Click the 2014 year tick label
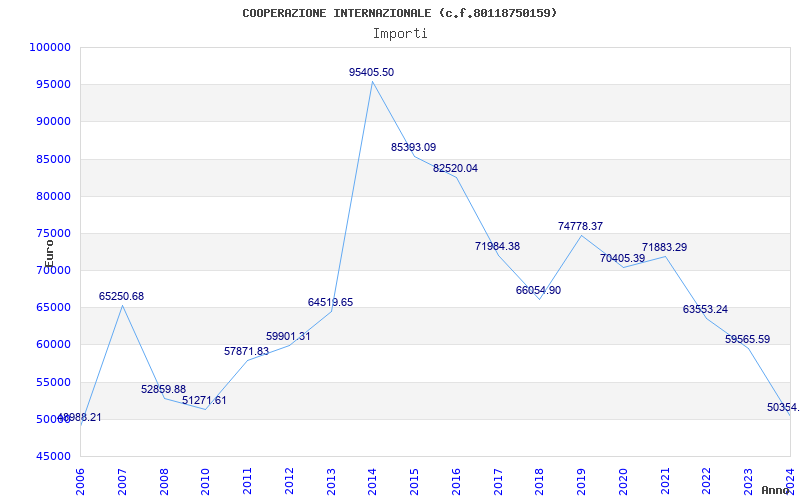 click(x=373, y=477)
